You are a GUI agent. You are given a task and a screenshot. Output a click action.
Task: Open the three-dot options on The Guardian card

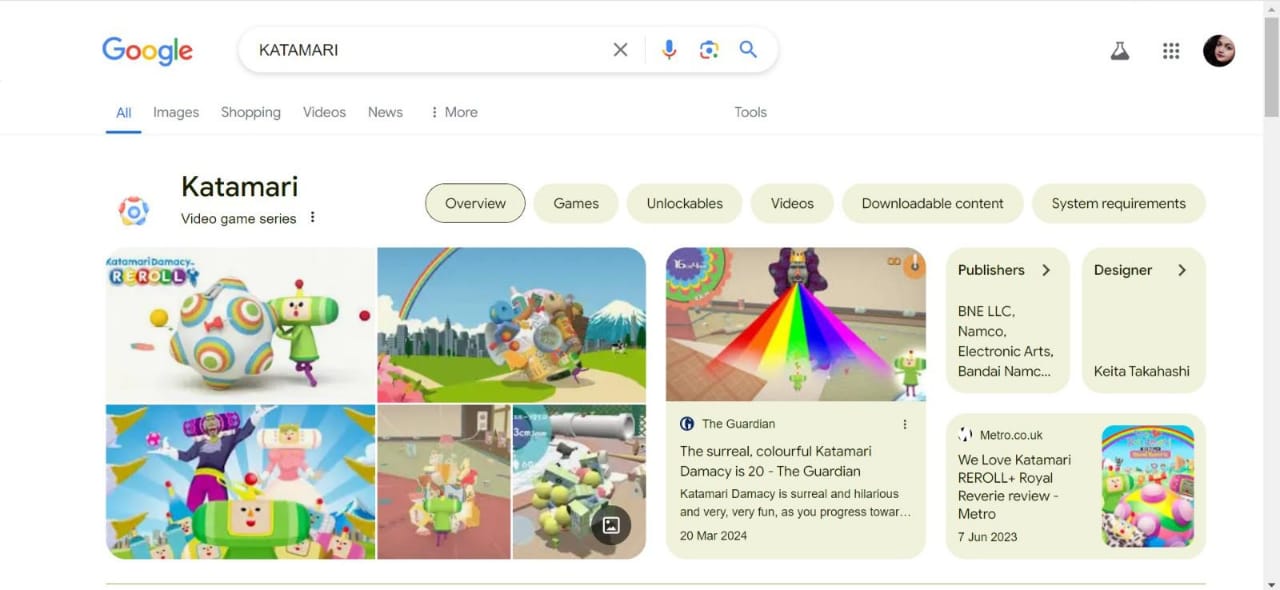(x=905, y=423)
